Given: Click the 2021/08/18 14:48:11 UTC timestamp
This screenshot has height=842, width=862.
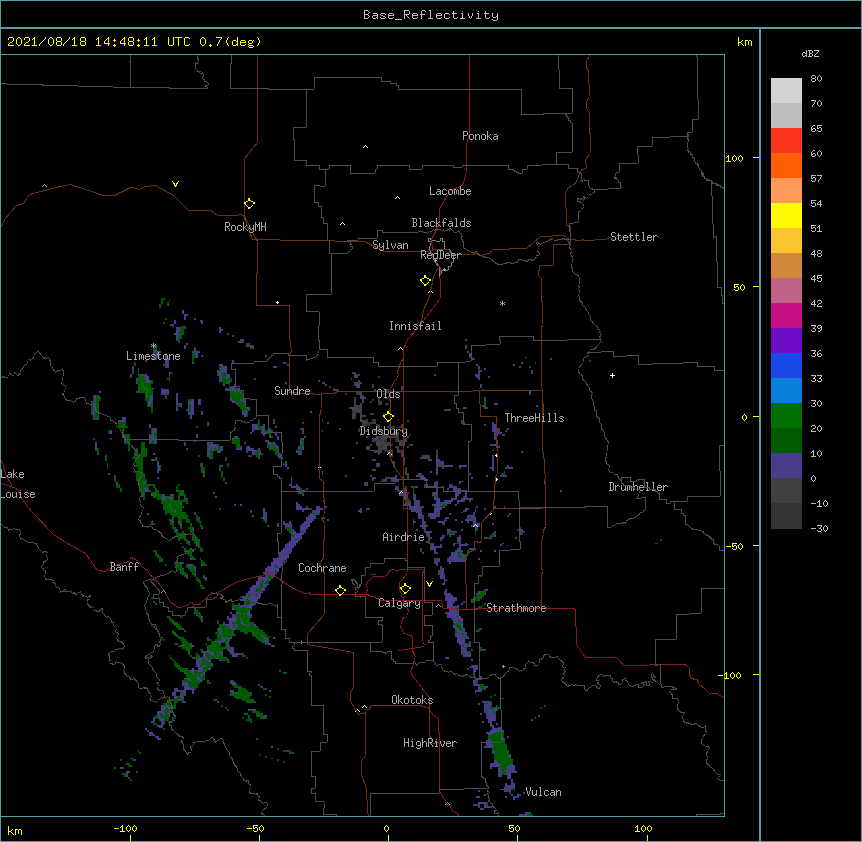Looking at the screenshot, I should (x=98, y=42).
